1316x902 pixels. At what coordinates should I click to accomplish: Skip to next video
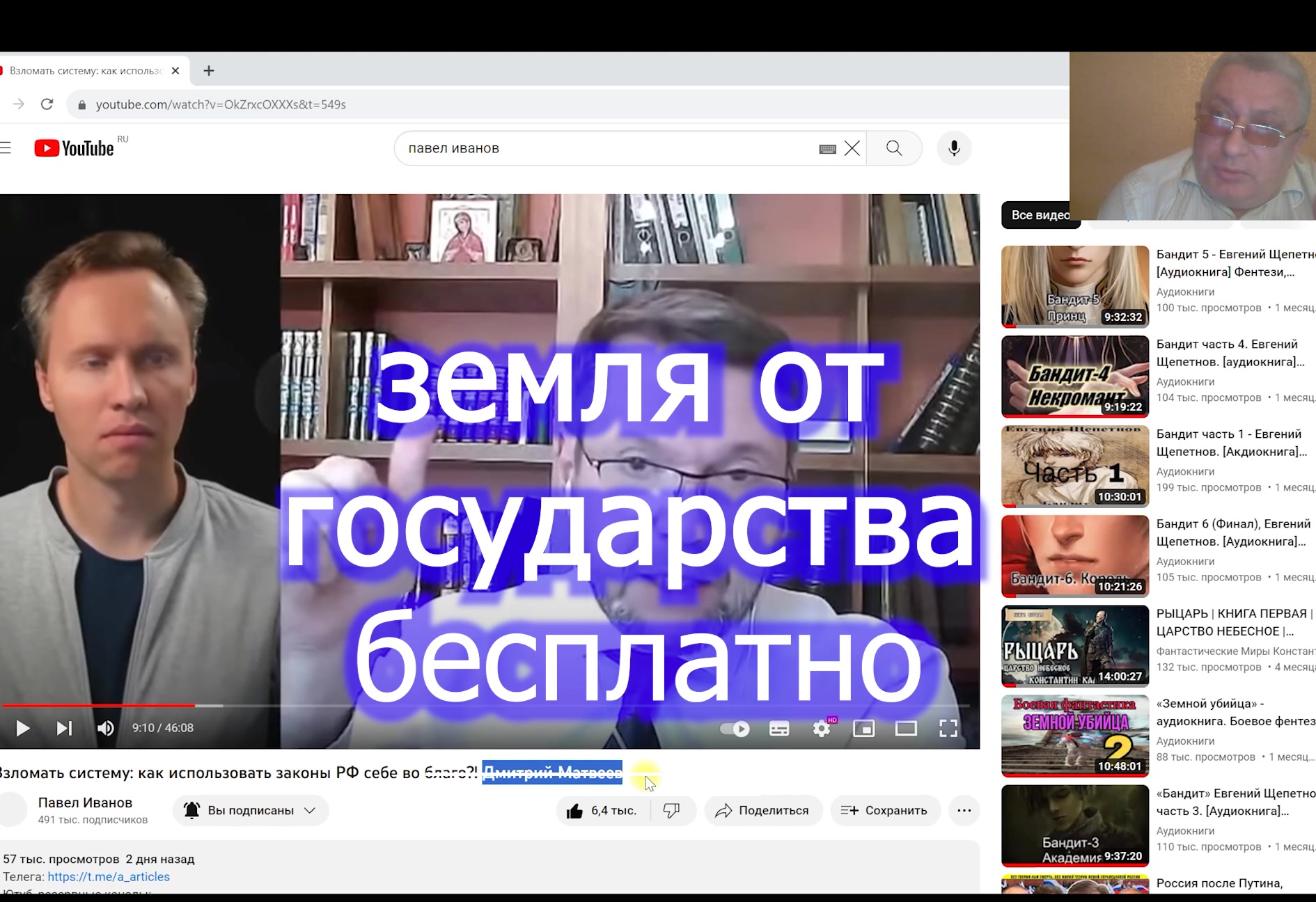click(x=64, y=728)
